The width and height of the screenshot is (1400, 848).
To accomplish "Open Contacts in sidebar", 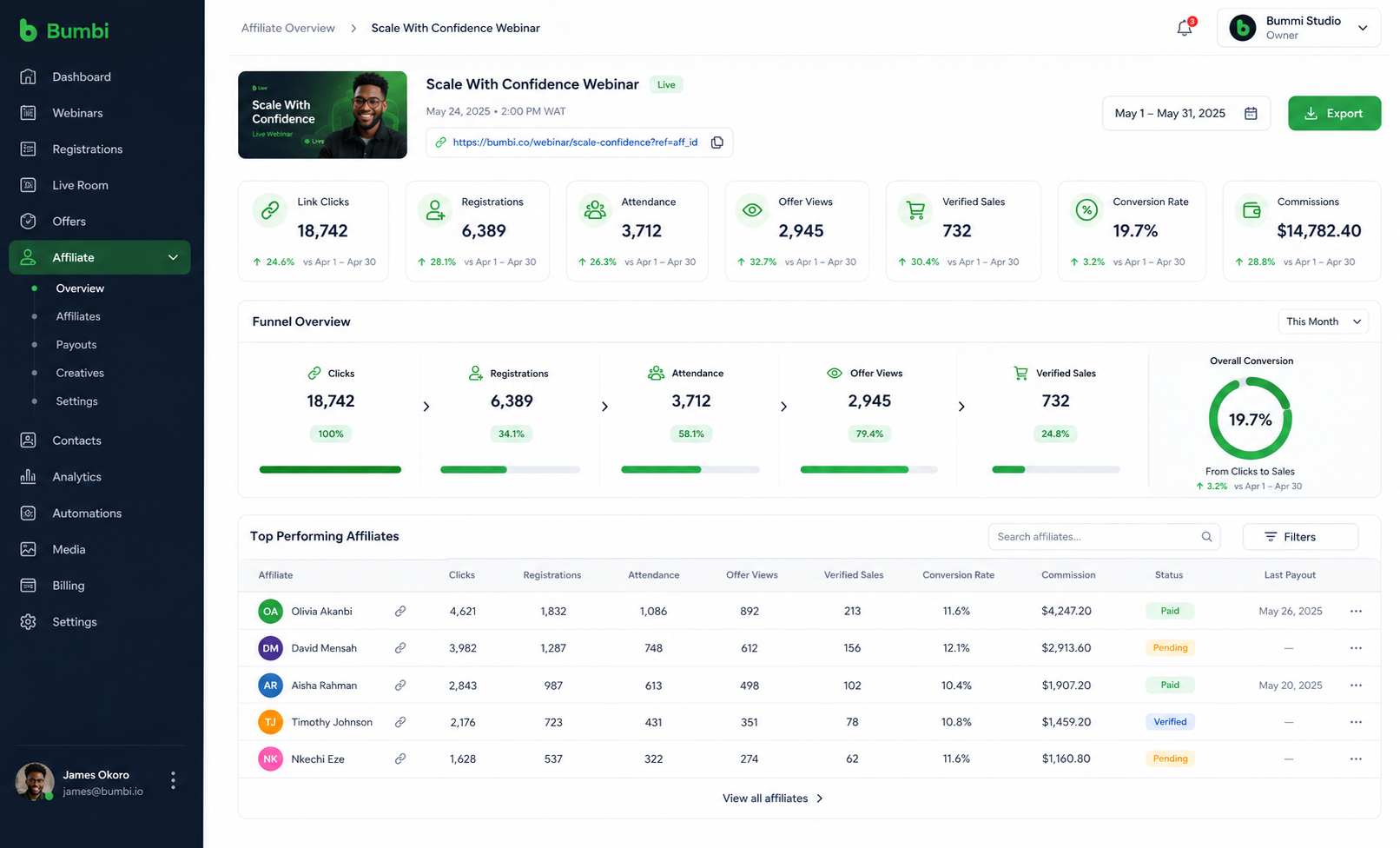I will coord(76,441).
